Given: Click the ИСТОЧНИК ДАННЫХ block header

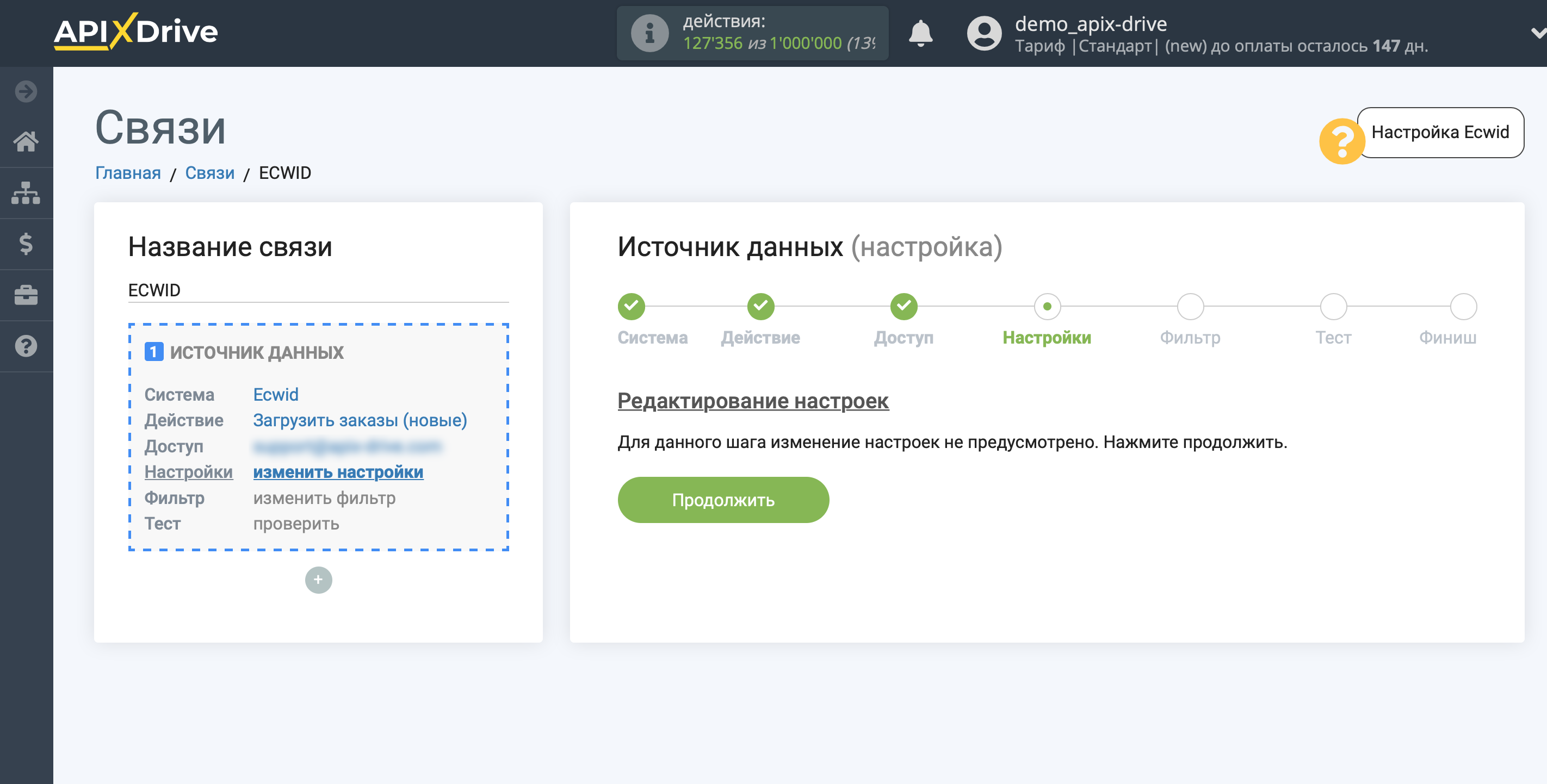Looking at the screenshot, I should pos(256,352).
